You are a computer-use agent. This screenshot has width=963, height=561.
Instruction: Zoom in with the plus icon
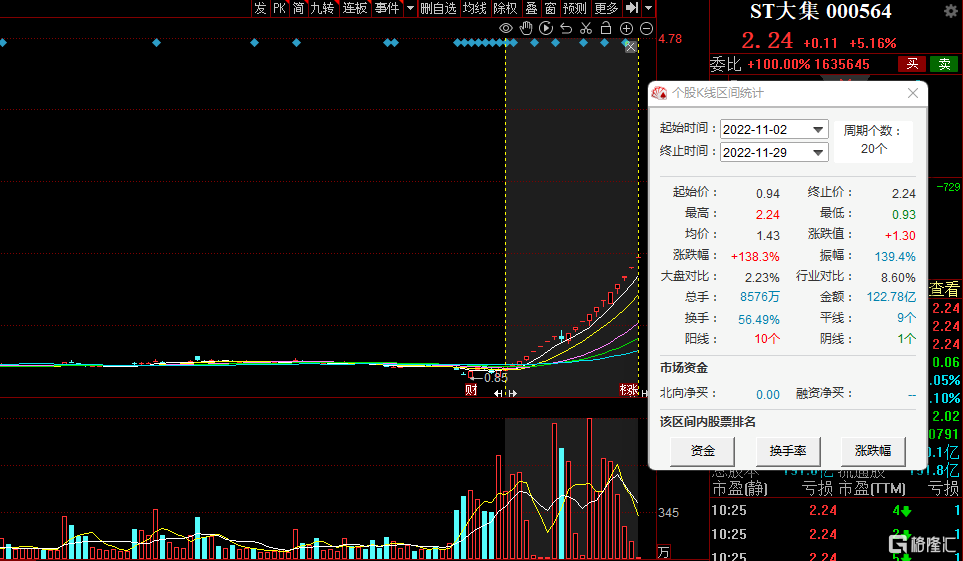(627, 28)
